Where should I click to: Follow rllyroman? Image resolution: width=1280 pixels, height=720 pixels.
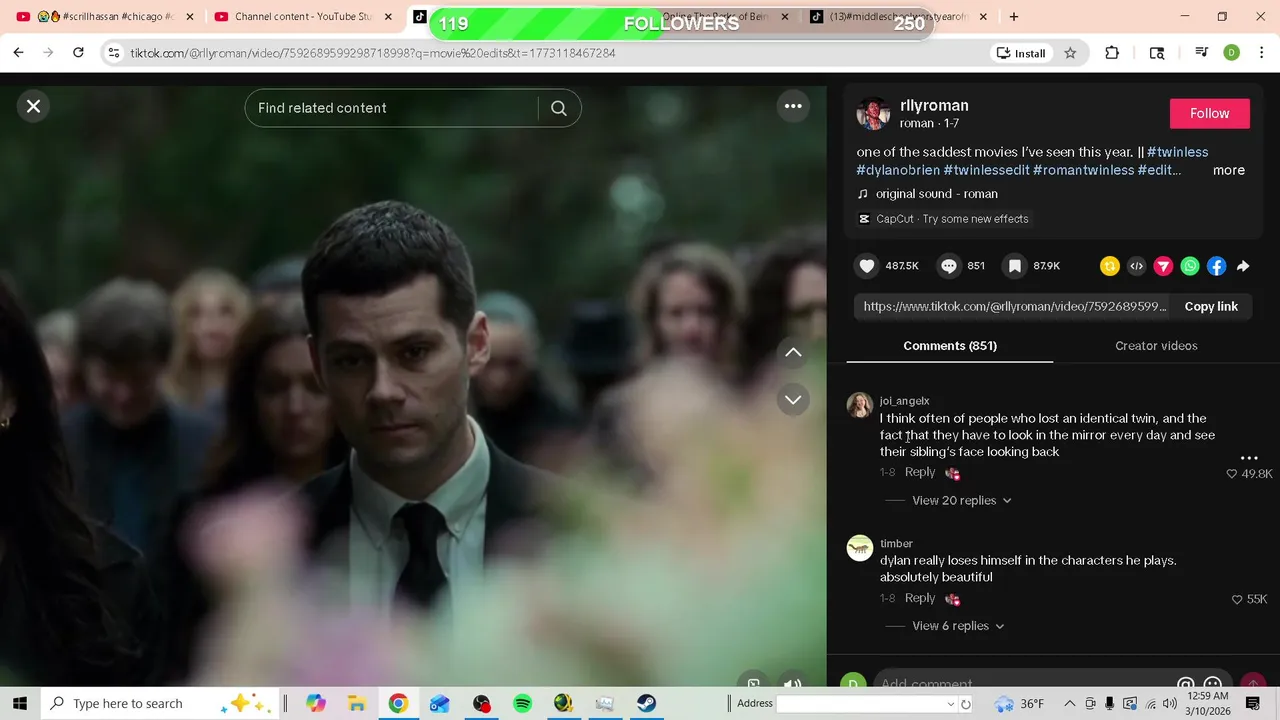point(1210,113)
